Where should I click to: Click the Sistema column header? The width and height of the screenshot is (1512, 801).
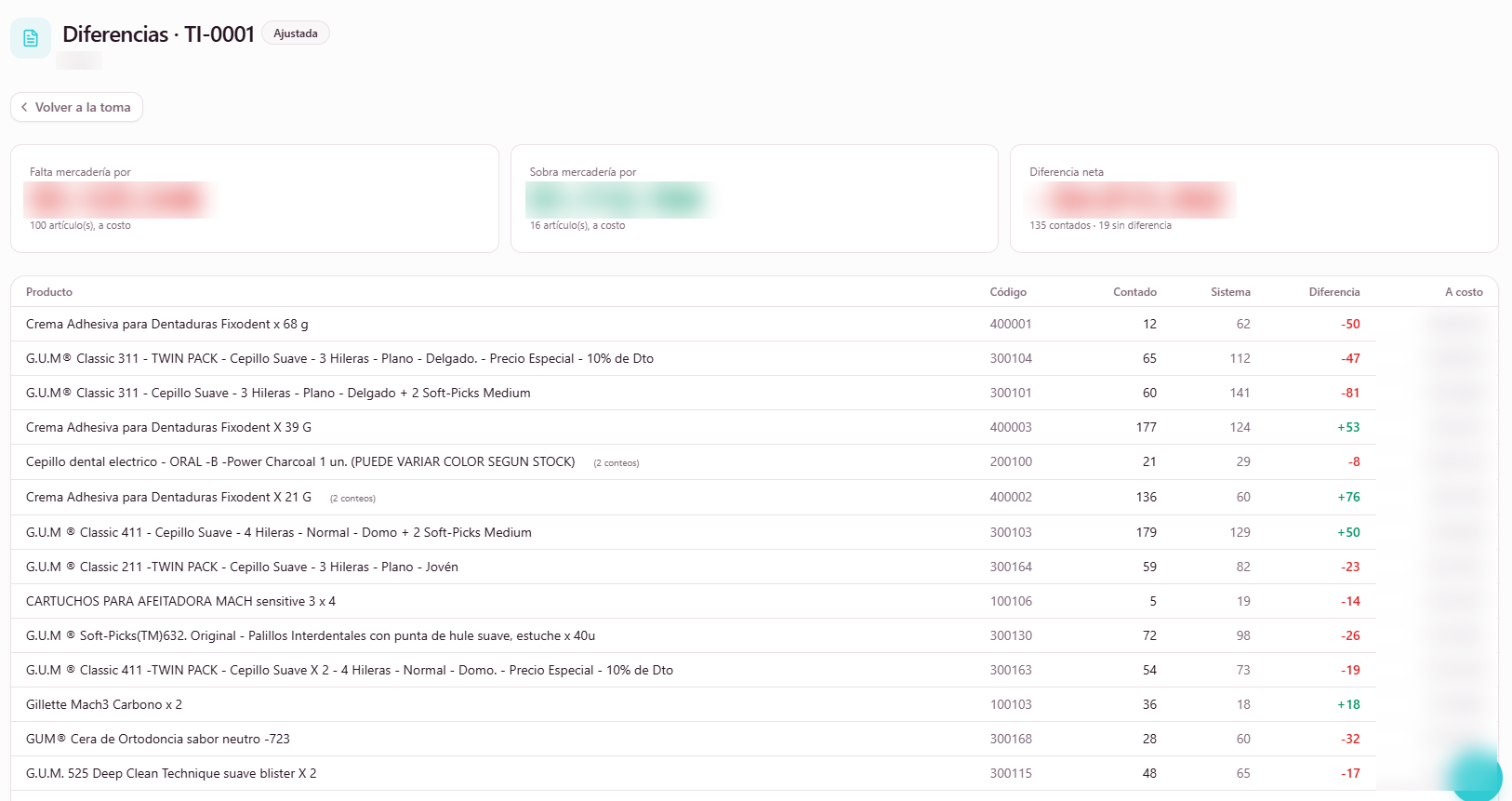click(1230, 292)
